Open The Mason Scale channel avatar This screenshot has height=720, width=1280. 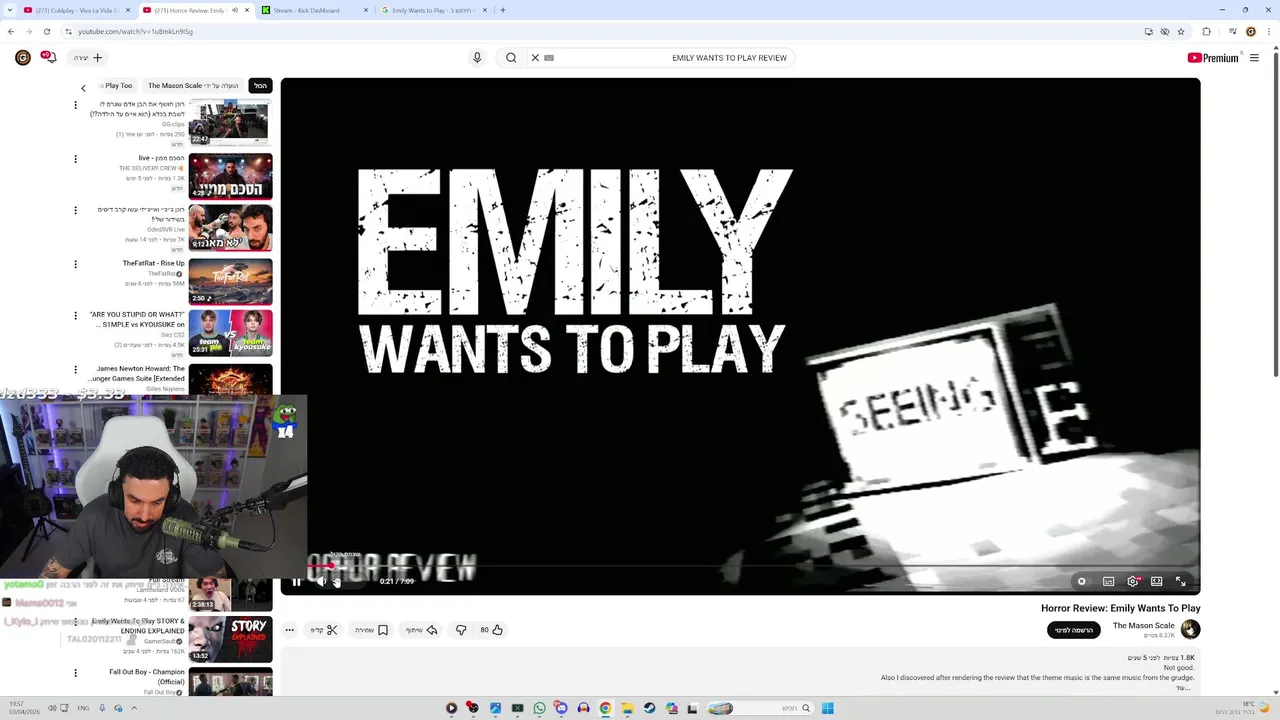[x=1190, y=629]
